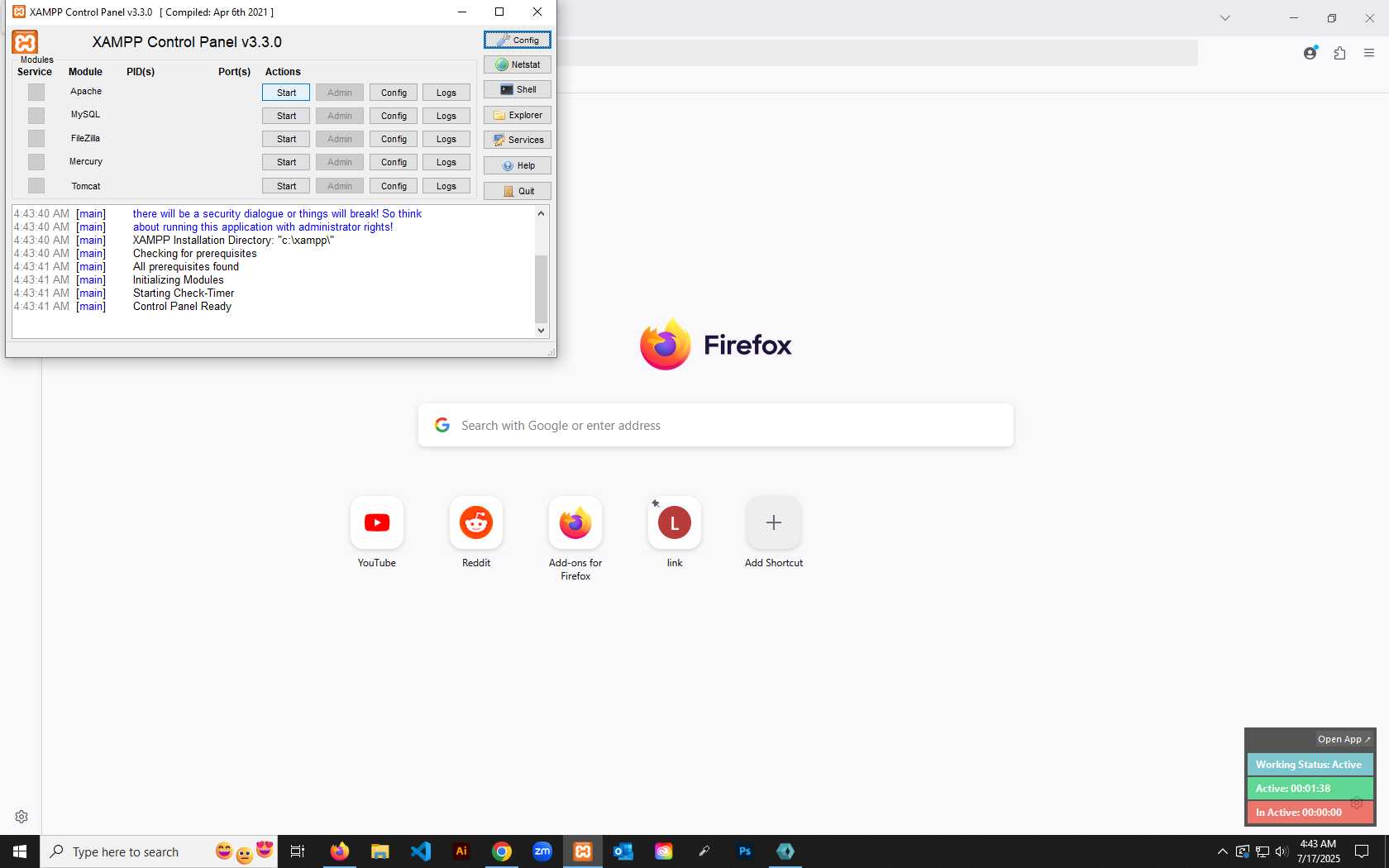Open Zoom from taskbar
The image size is (1389, 868).
542,851
